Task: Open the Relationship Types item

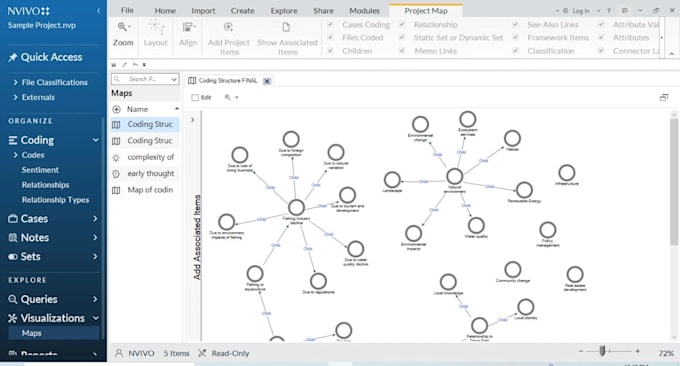Action: [x=56, y=200]
